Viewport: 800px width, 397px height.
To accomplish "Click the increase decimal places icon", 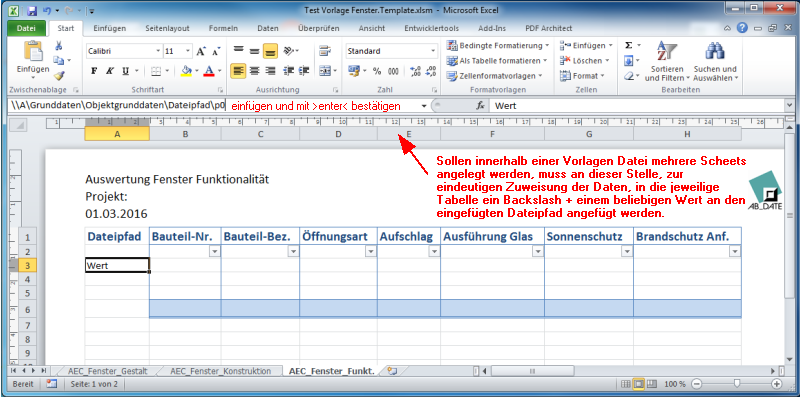I will pyautogui.click(x=415, y=71).
